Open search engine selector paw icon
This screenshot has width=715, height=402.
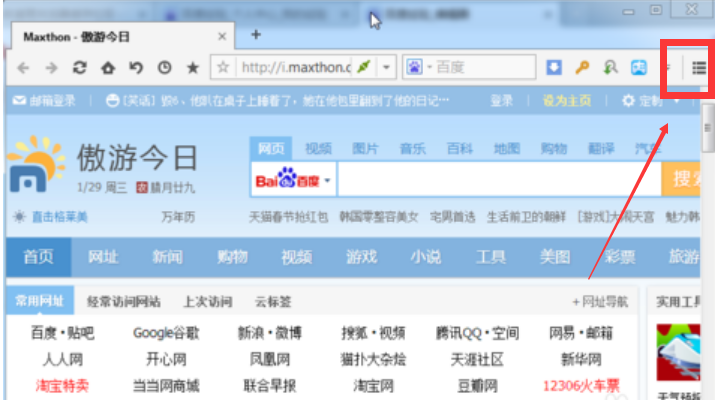pos(414,67)
